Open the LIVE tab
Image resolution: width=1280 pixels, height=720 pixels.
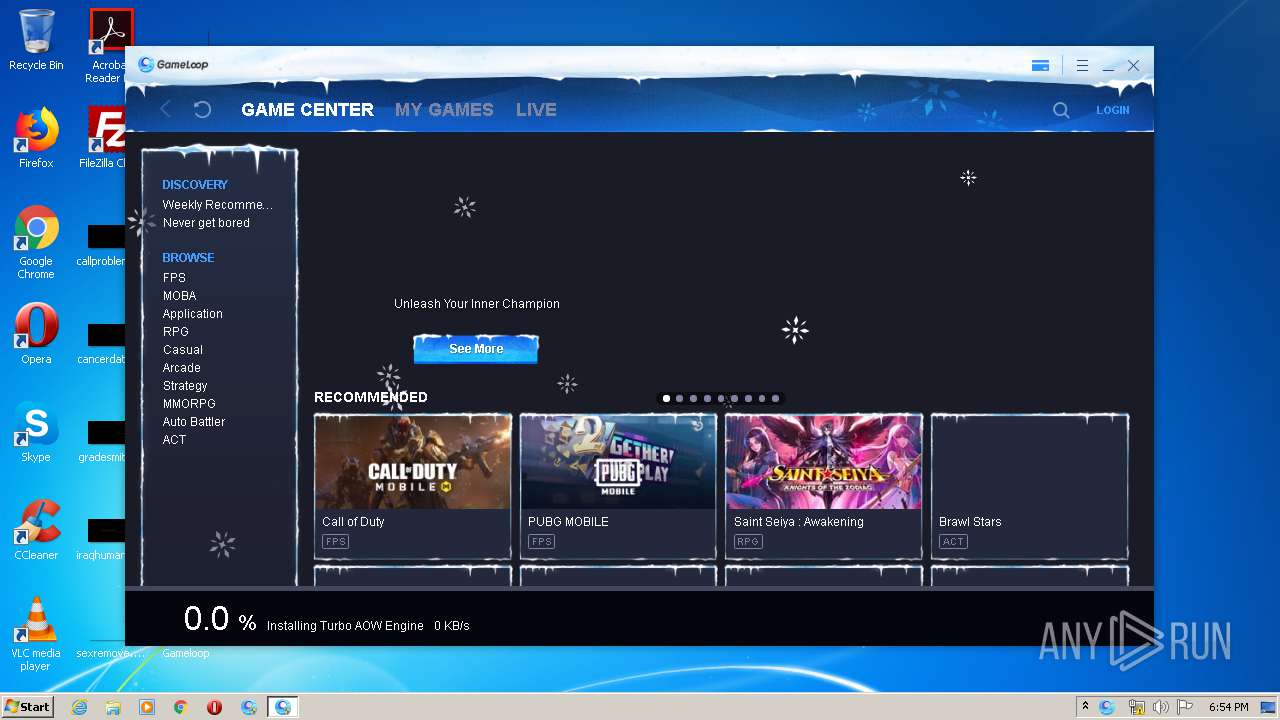536,110
